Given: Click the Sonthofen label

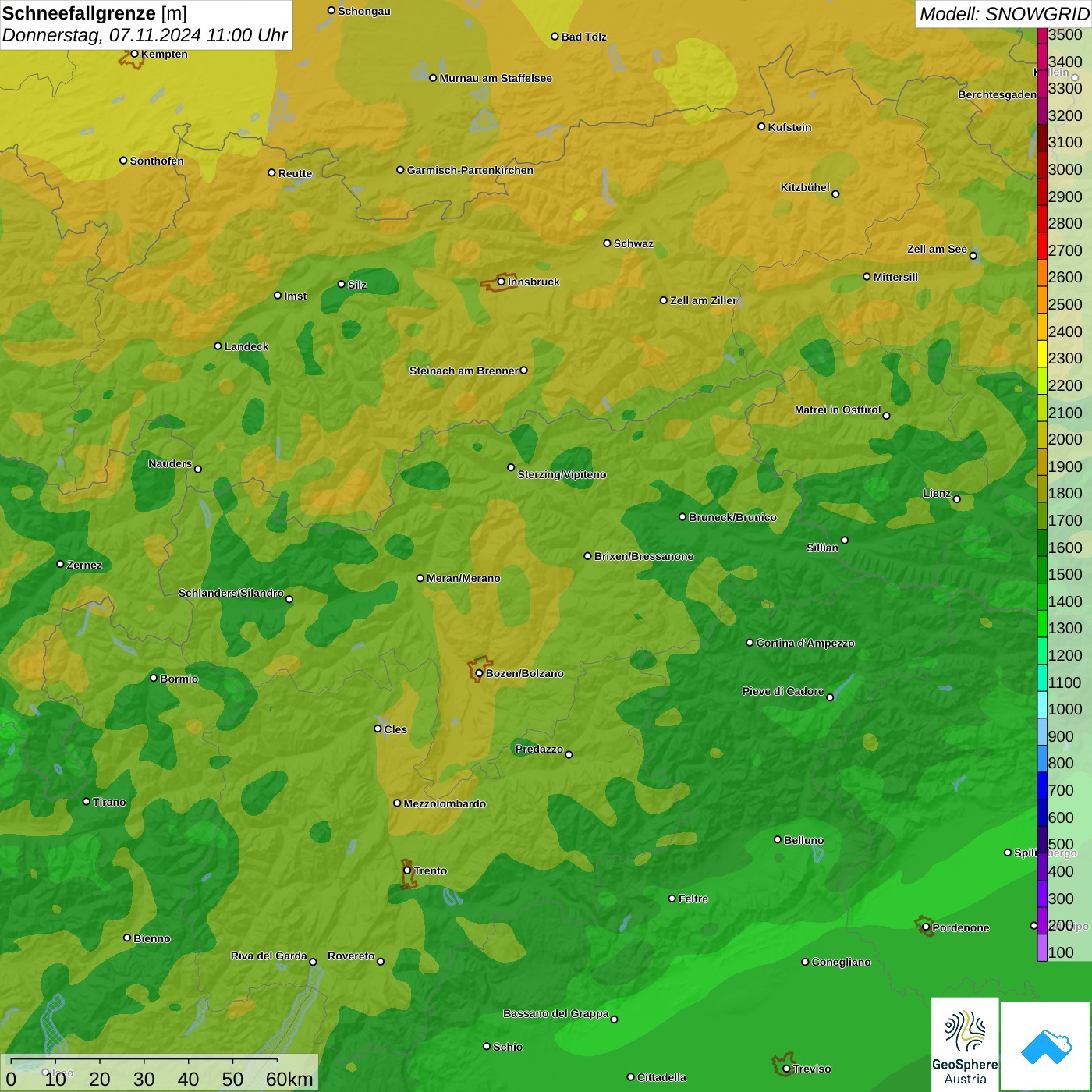Looking at the screenshot, I should tap(157, 161).
